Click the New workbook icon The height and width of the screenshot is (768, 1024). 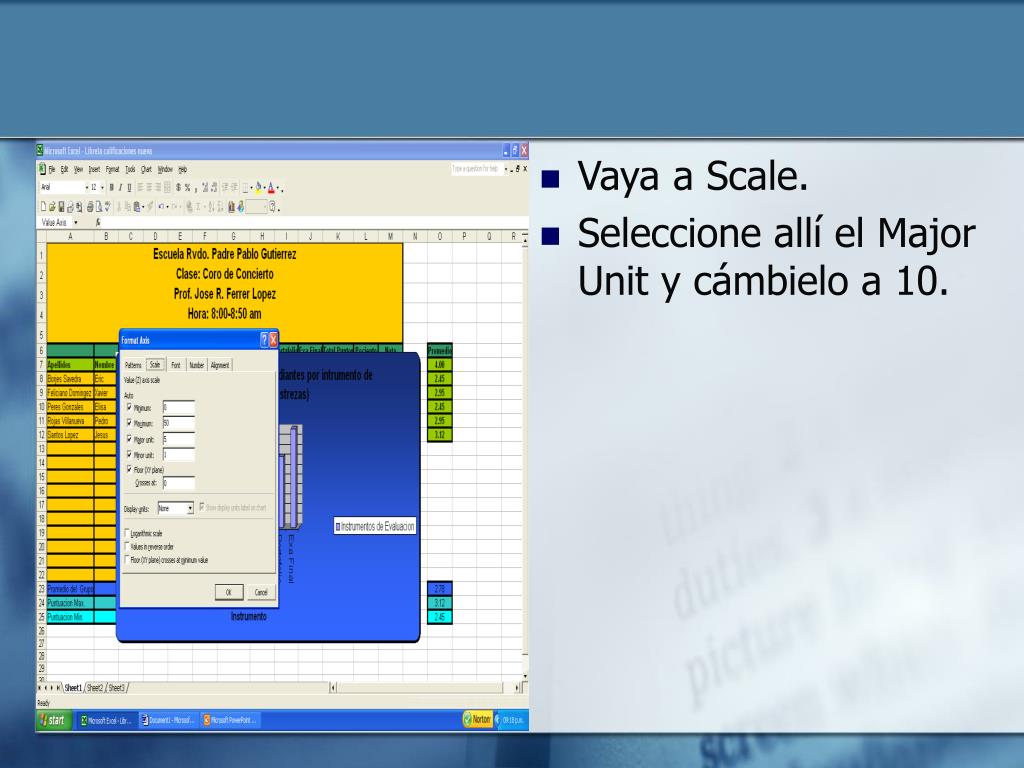43,206
